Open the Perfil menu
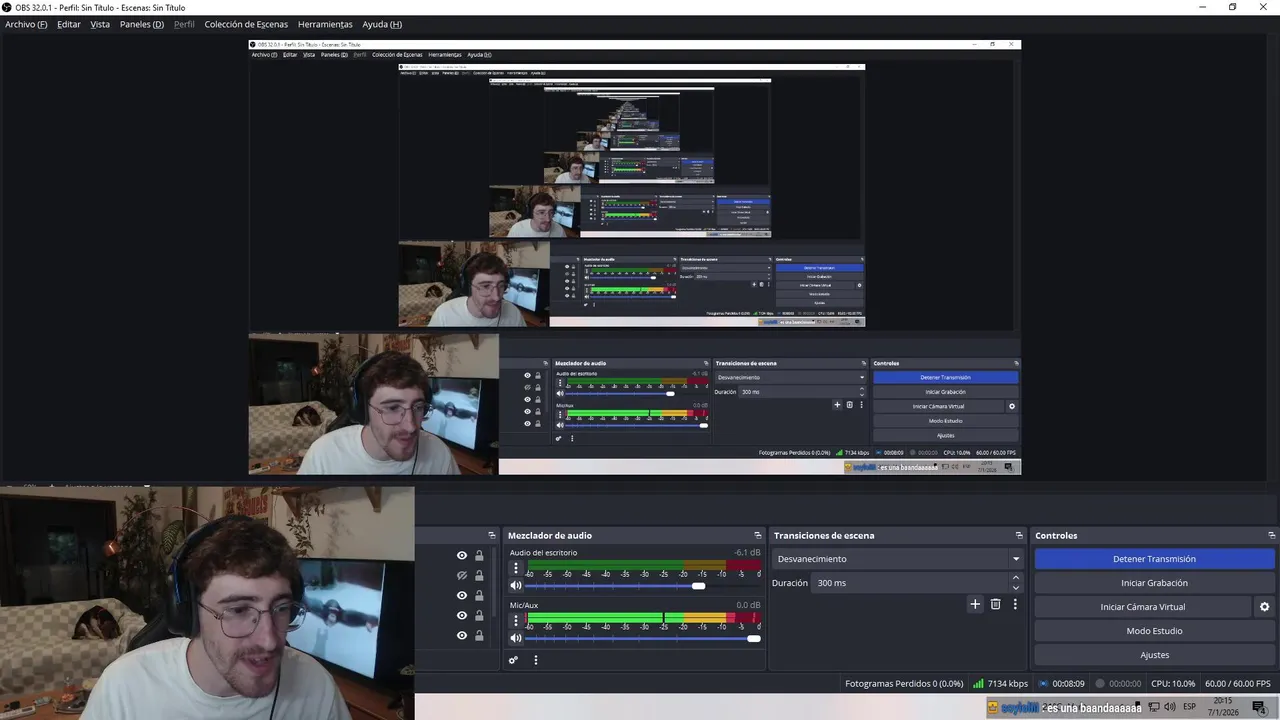Screen dimensions: 1280x720 point(184,24)
